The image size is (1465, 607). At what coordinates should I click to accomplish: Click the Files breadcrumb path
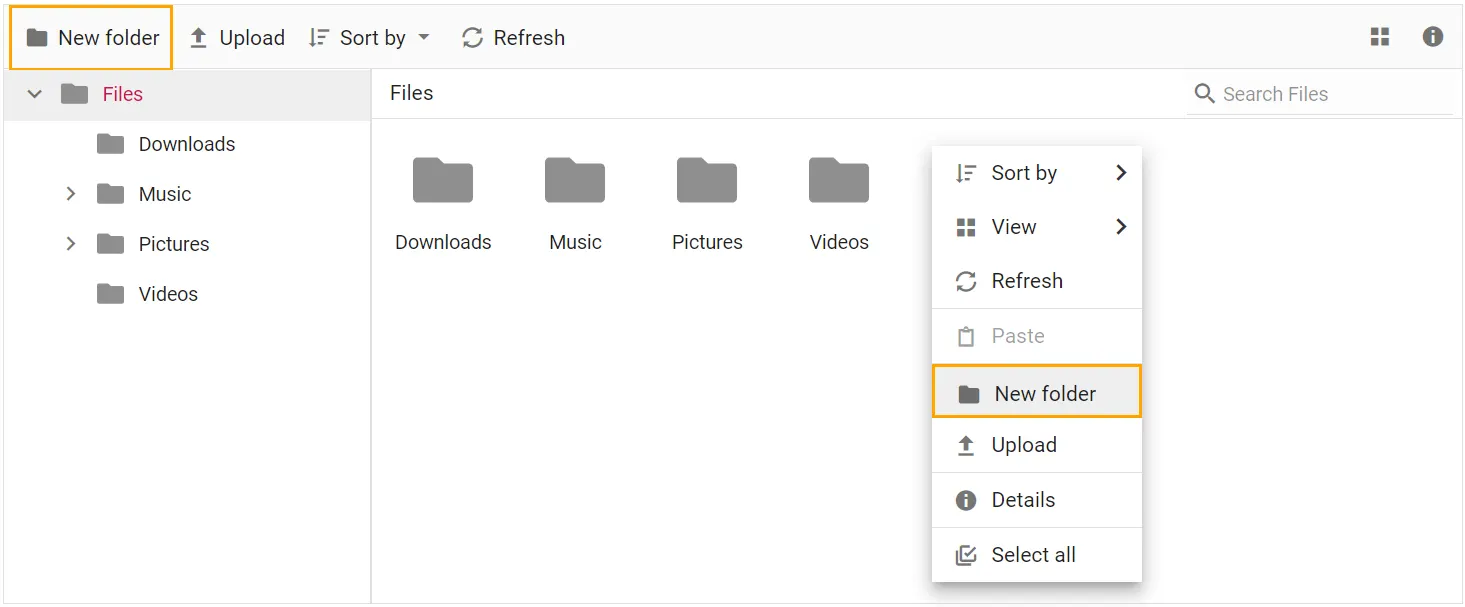[x=412, y=93]
